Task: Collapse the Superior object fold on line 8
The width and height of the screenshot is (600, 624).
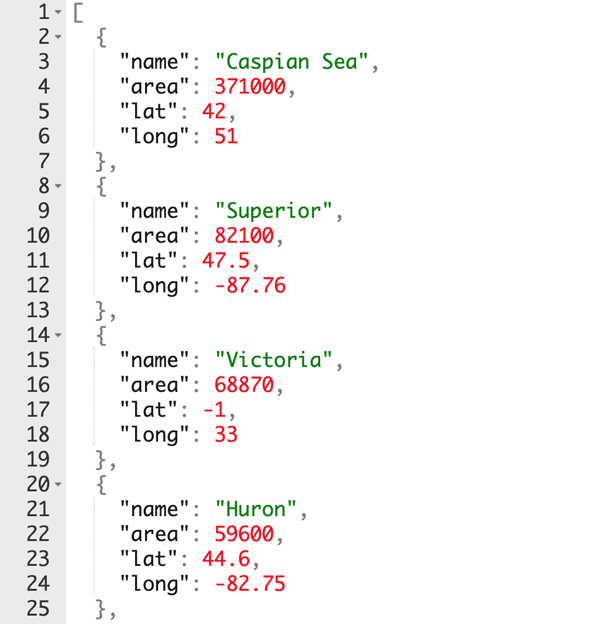Action: [x=58, y=186]
